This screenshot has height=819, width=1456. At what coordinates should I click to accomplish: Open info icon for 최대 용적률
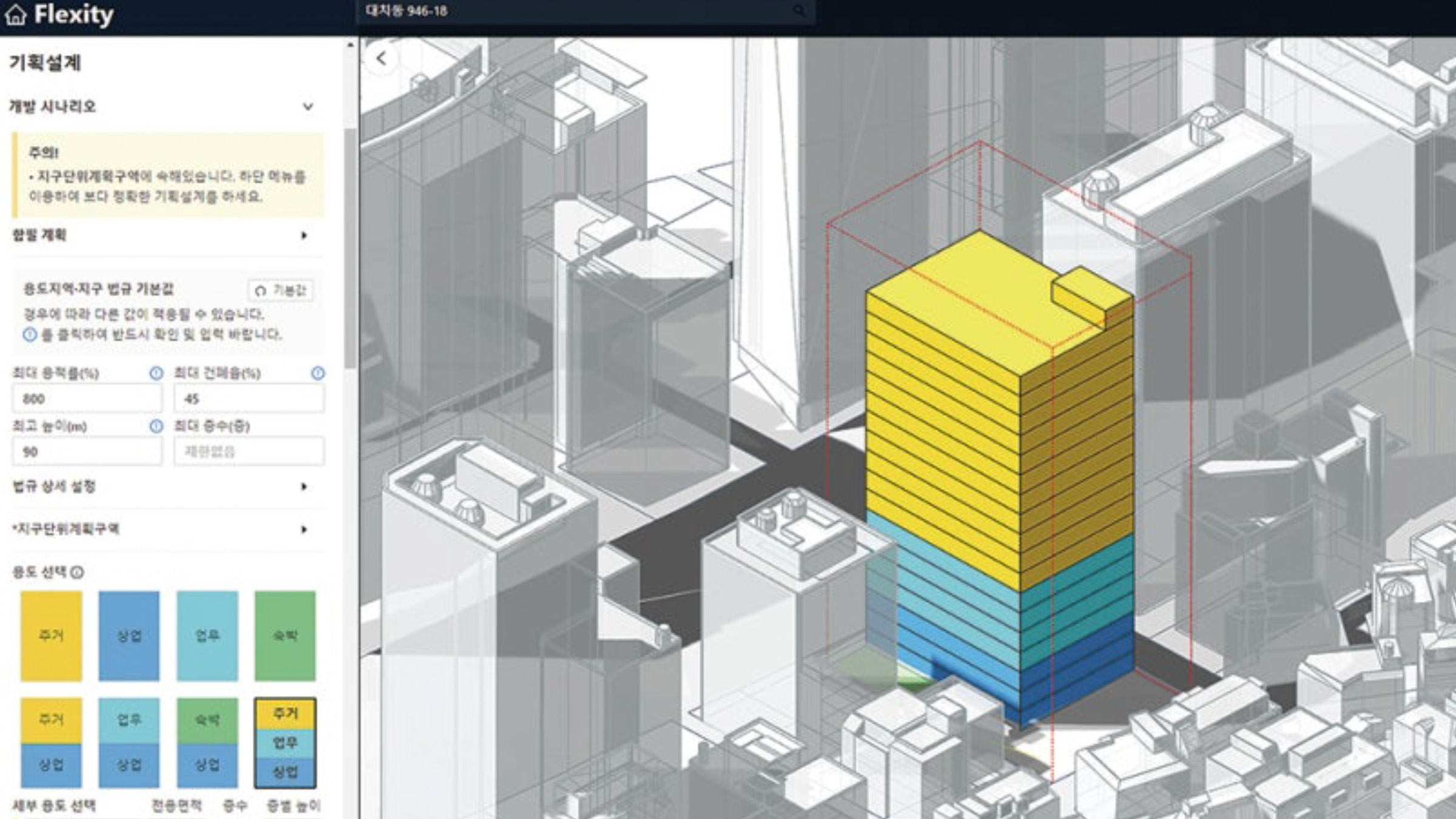click(x=156, y=373)
